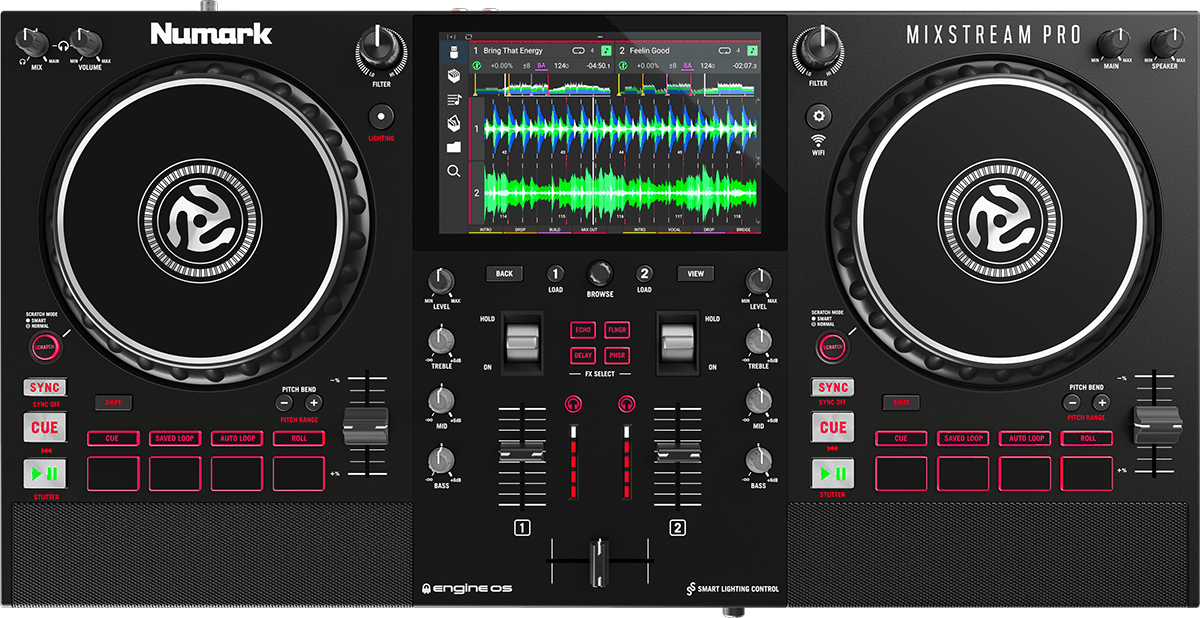Select the Roll pad mode on right deck

click(x=1087, y=438)
